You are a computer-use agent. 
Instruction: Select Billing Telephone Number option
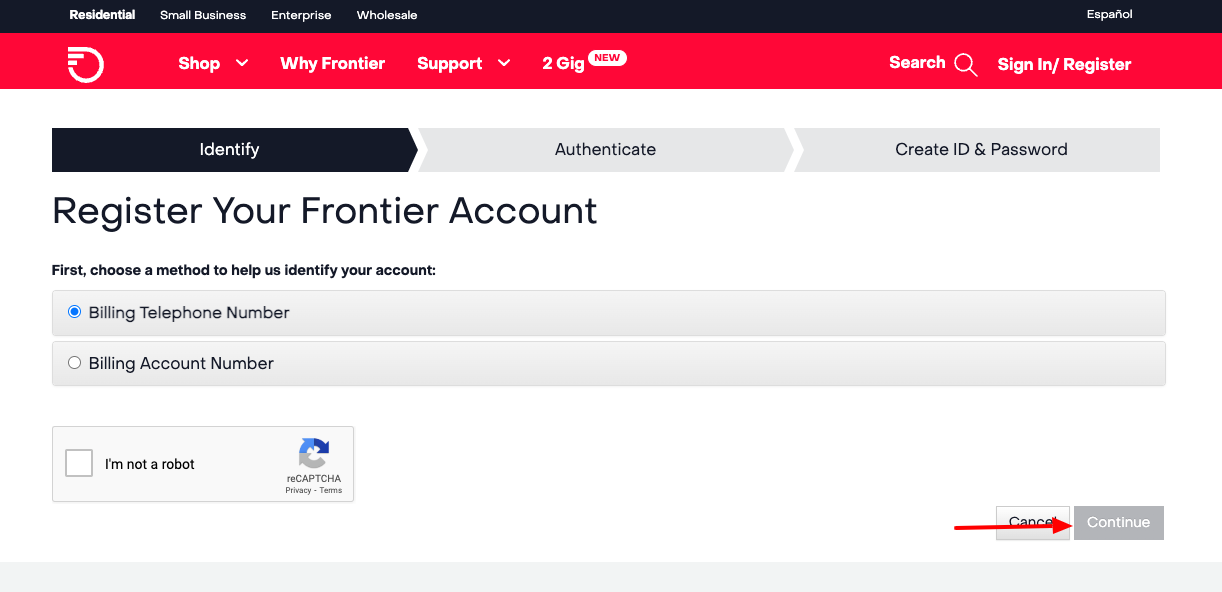click(x=74, y=311)
